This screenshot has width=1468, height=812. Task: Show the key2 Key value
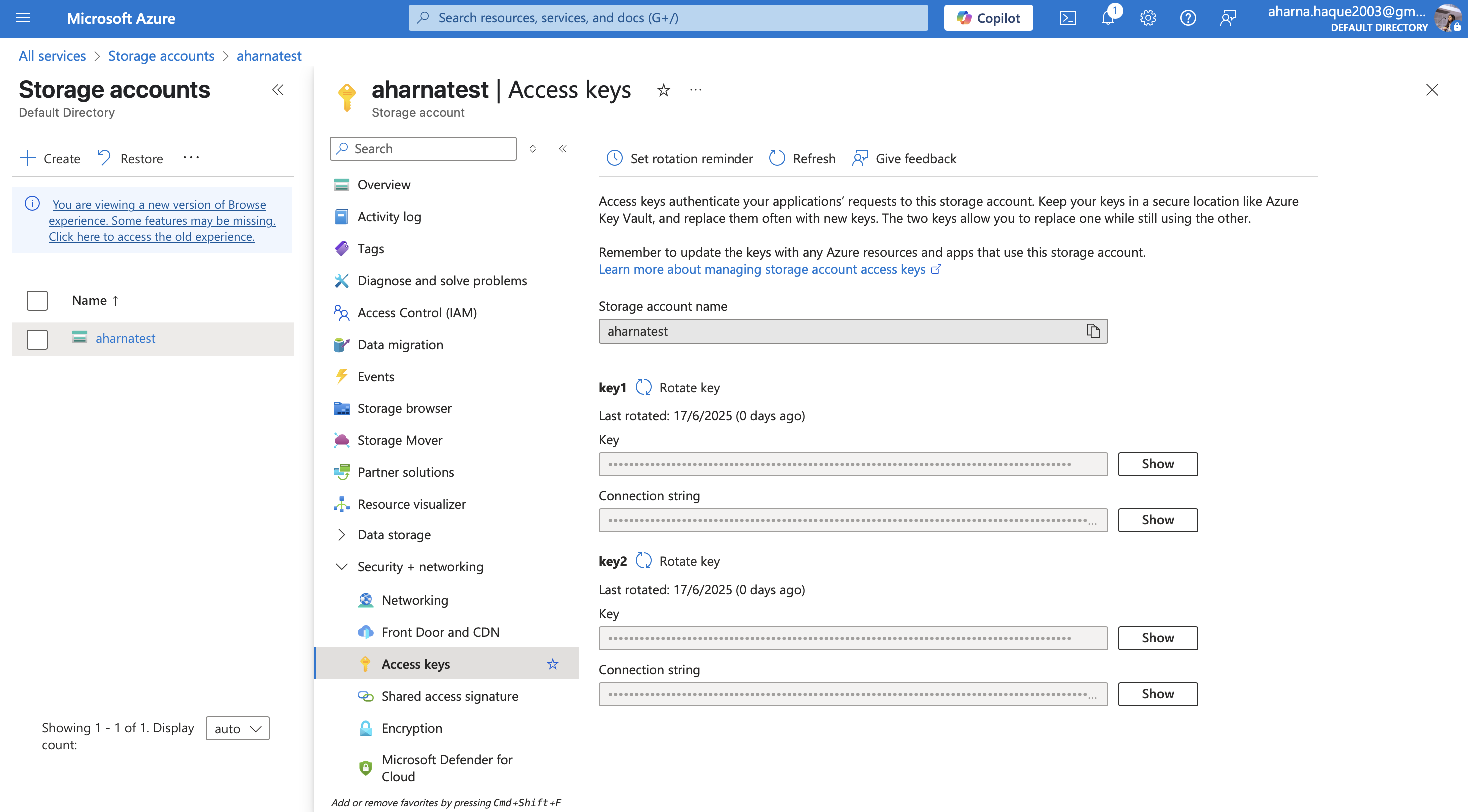click(x=1157, y=638)
